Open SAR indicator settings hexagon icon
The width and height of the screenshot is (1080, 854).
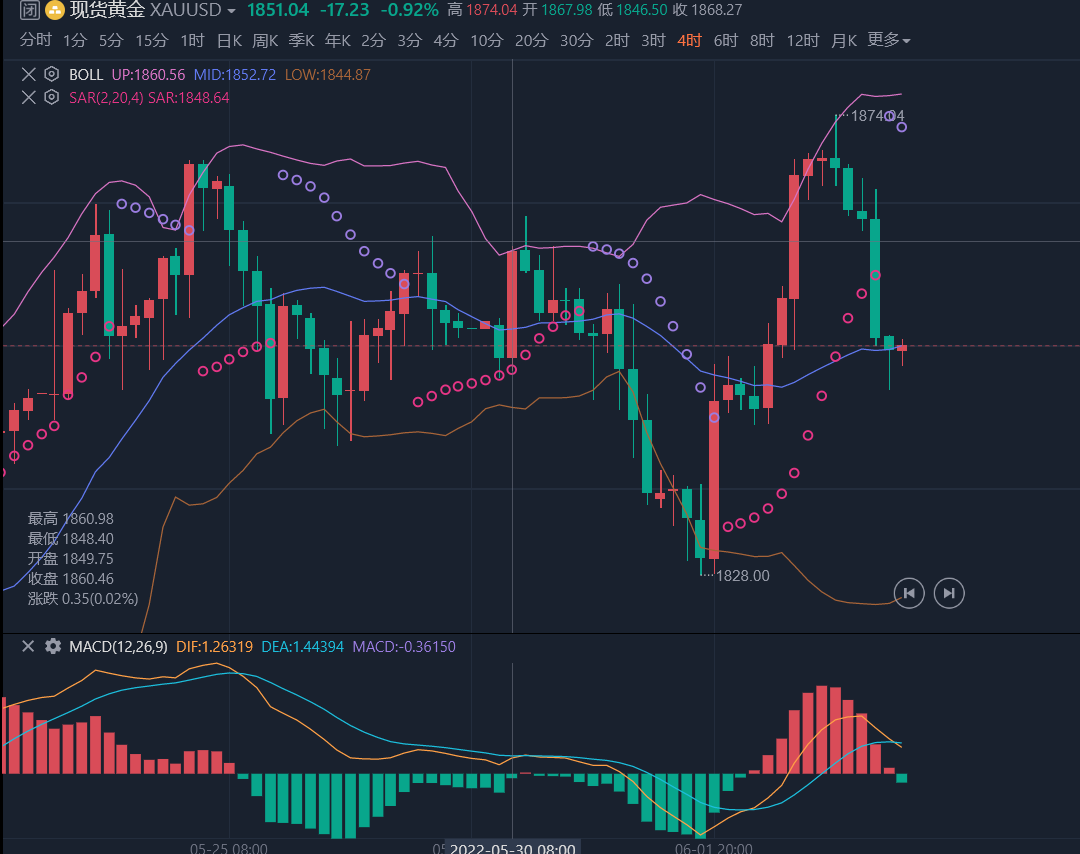click(51, 97)
